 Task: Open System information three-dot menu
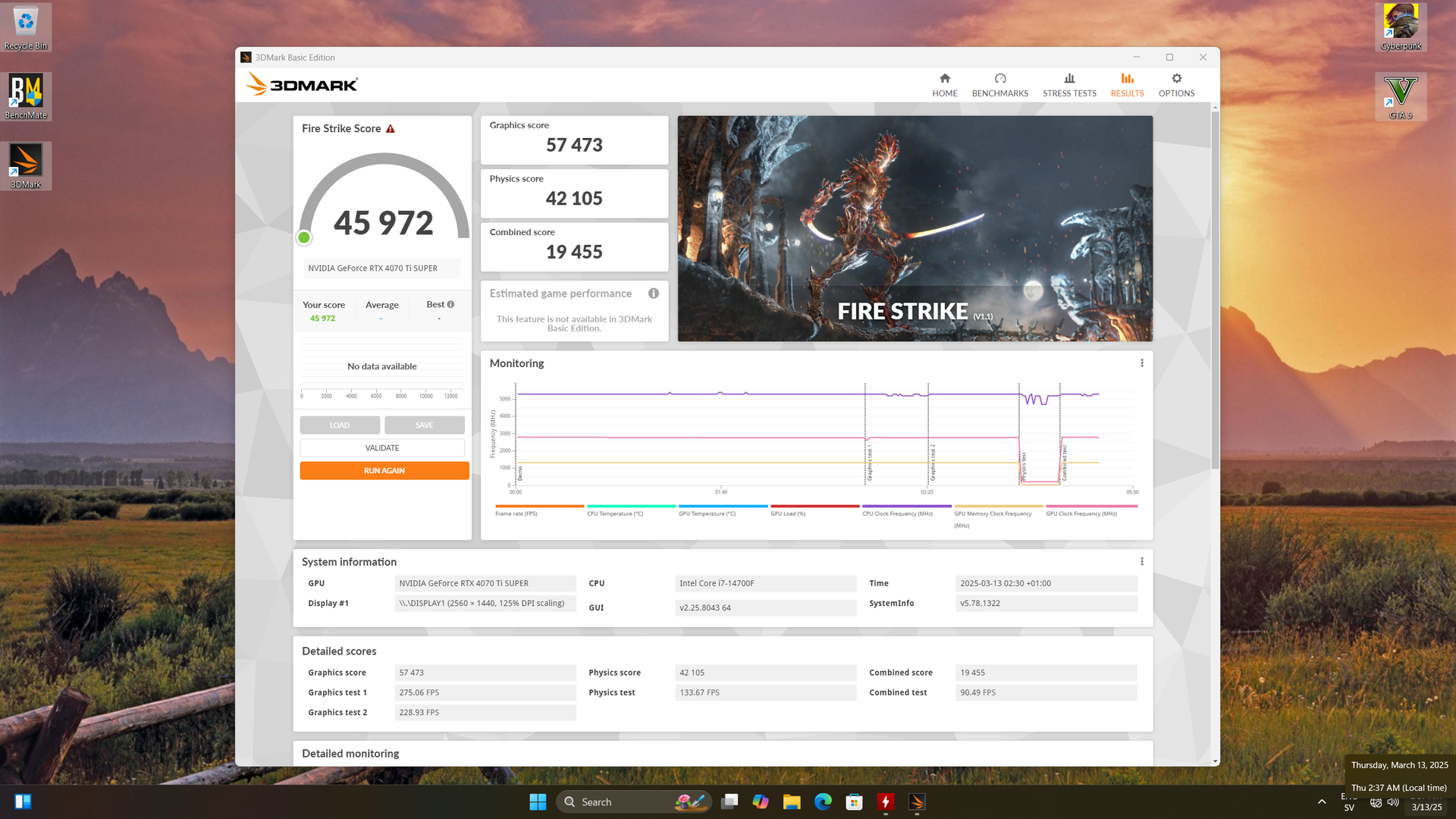click(1141, 562)
